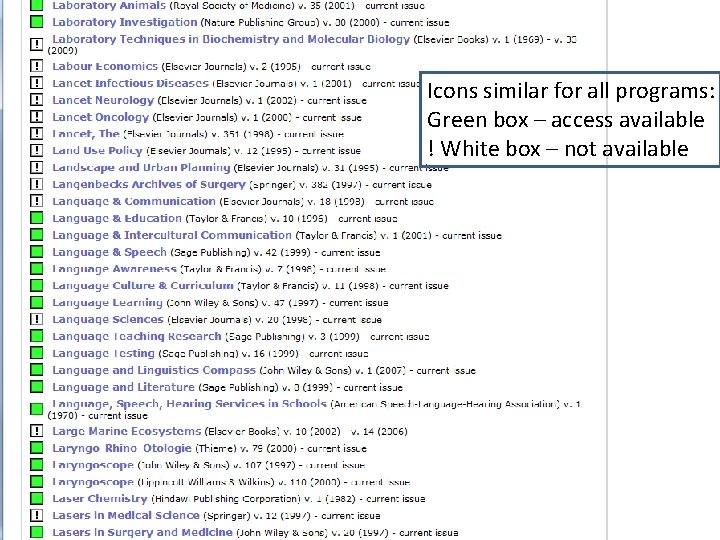Screen dimensions: 720x540
Task: Open the Lancet Infectious Diseases link
Action: tap(130, 83)
